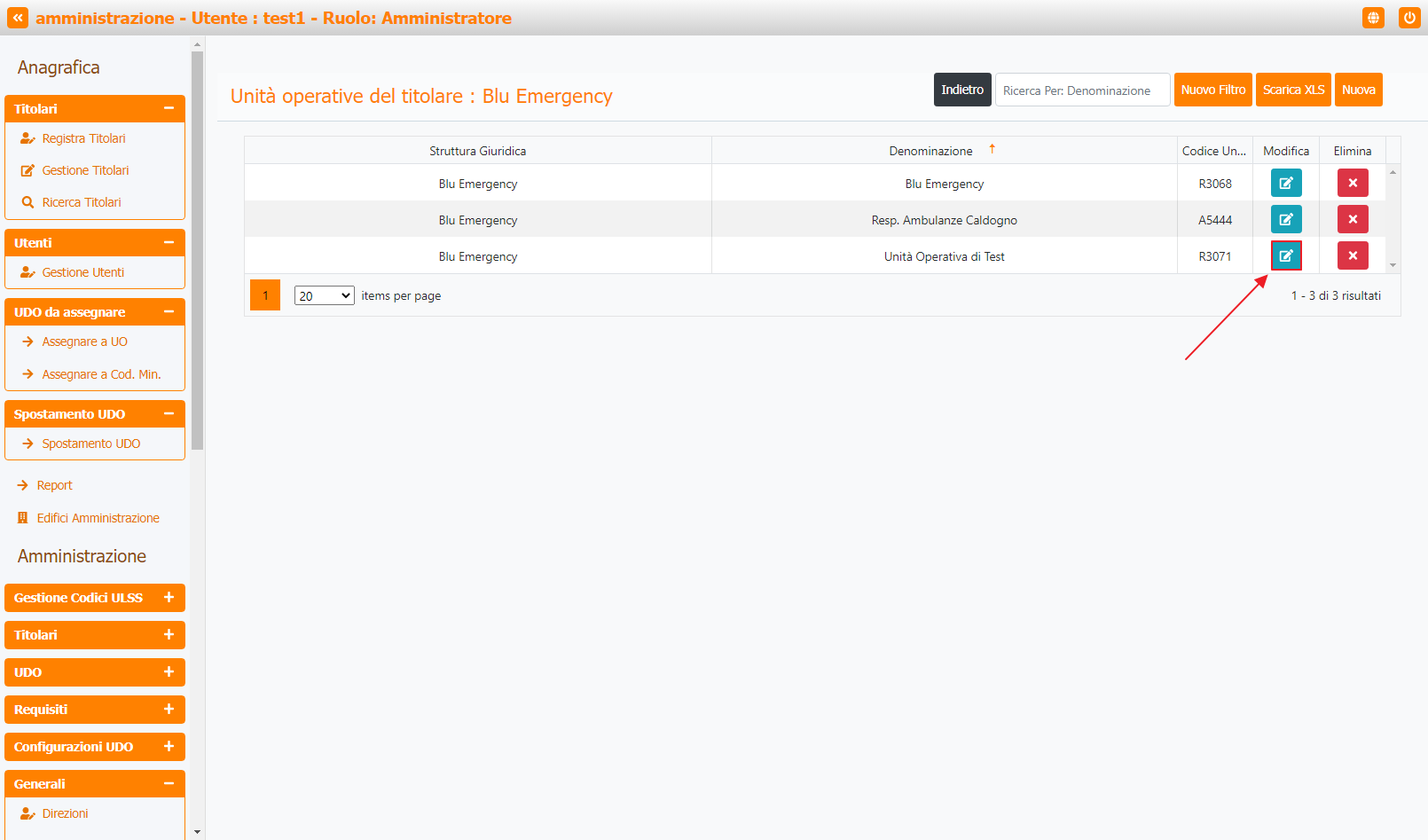
Task: Collapse the Titolari Anagrafica section
Action: click(x=169, y=108)
